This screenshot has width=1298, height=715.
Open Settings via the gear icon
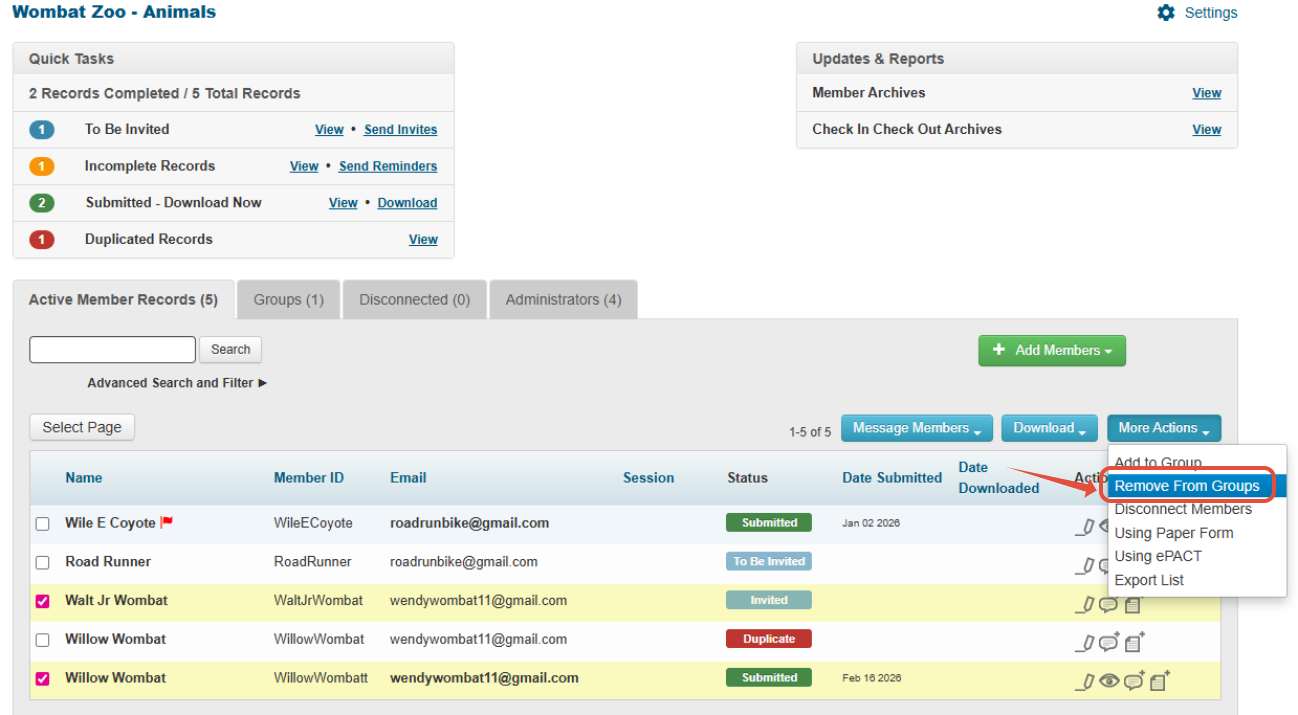click(1166, 13)
